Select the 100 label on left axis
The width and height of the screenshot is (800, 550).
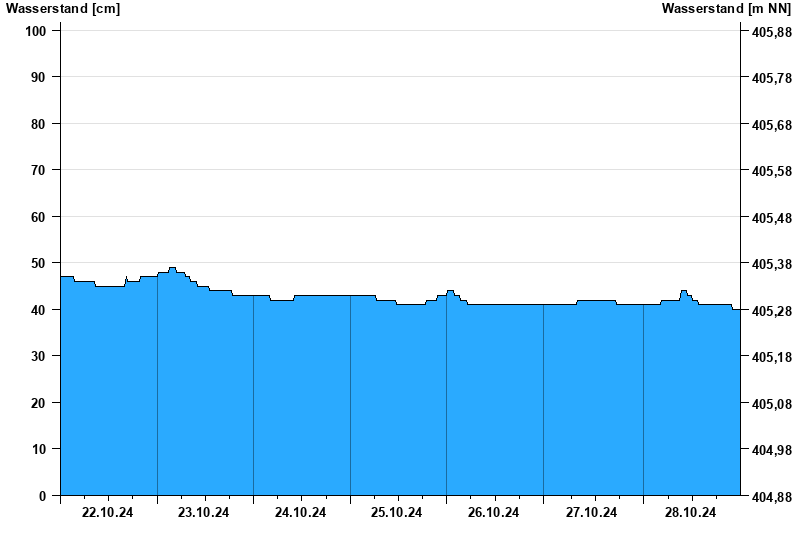click(x=35, y=31)
